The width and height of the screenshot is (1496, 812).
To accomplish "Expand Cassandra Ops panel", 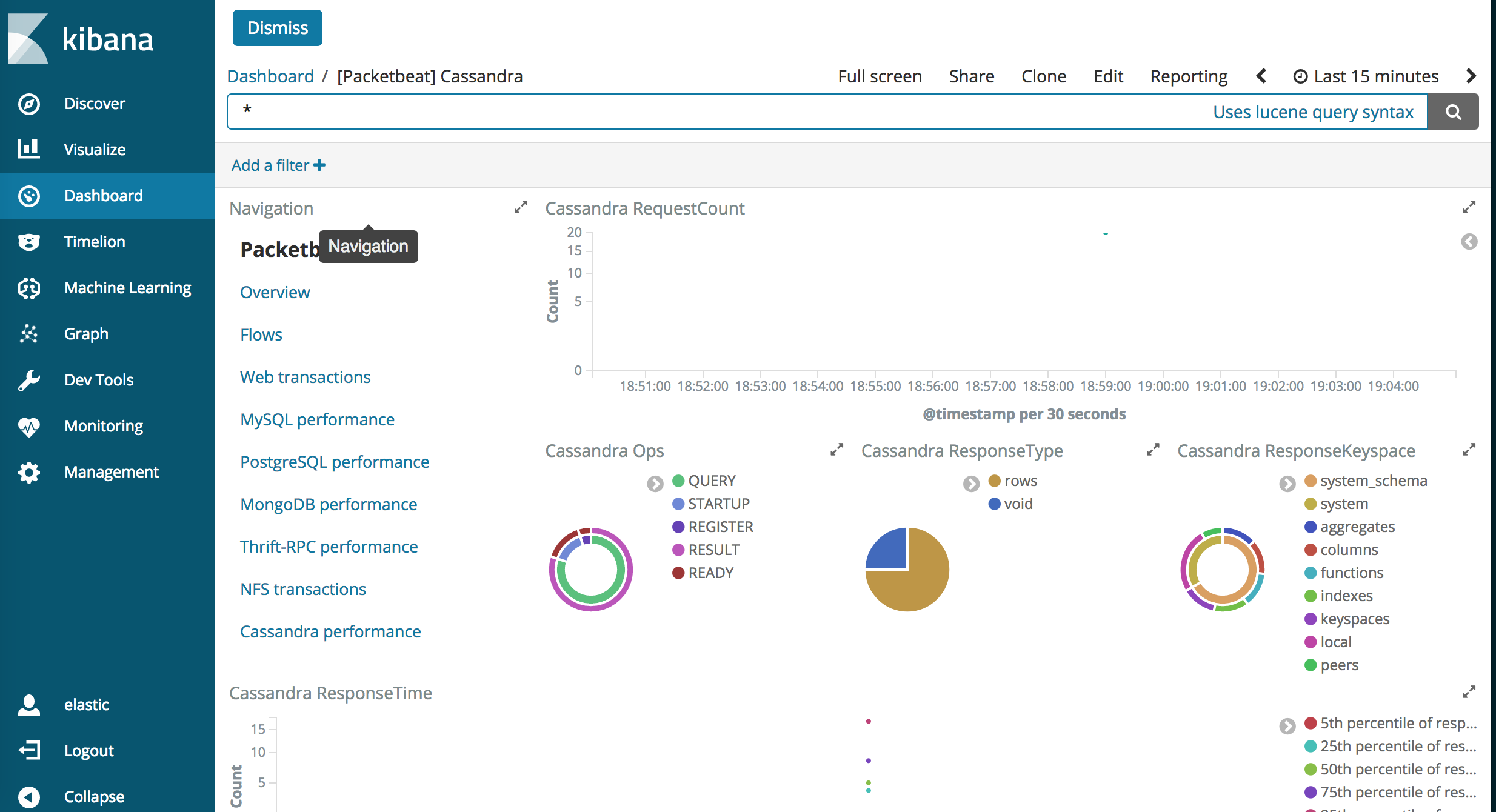I will [x=836, y=450].
